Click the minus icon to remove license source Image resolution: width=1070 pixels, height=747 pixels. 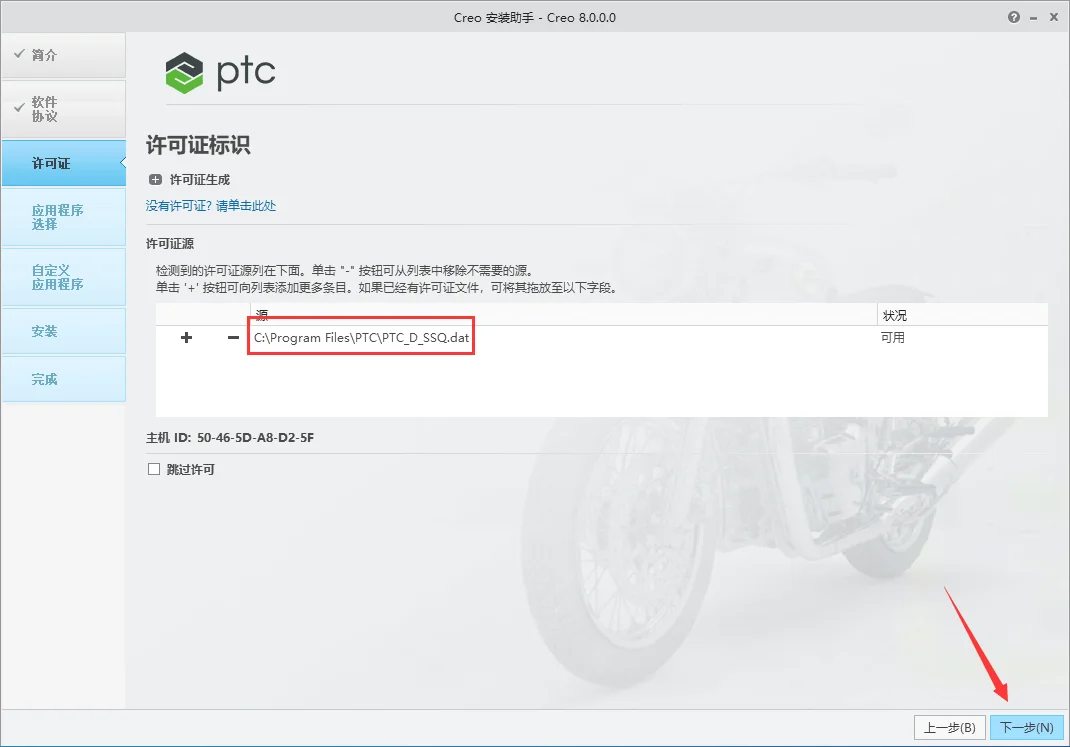click(x=233, y=338)
